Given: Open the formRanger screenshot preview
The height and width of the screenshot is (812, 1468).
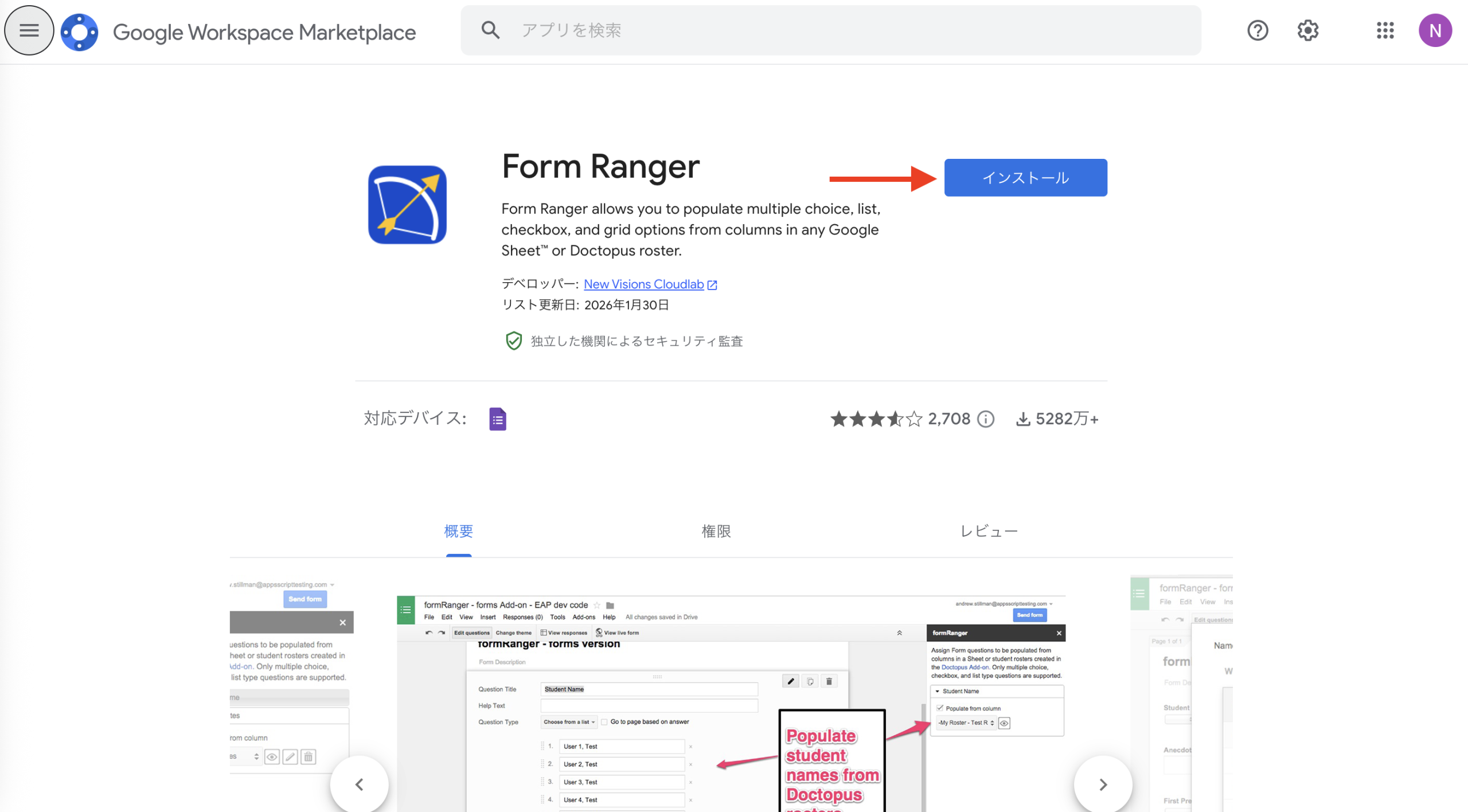Looking at the screenshot, I should 734,700.
